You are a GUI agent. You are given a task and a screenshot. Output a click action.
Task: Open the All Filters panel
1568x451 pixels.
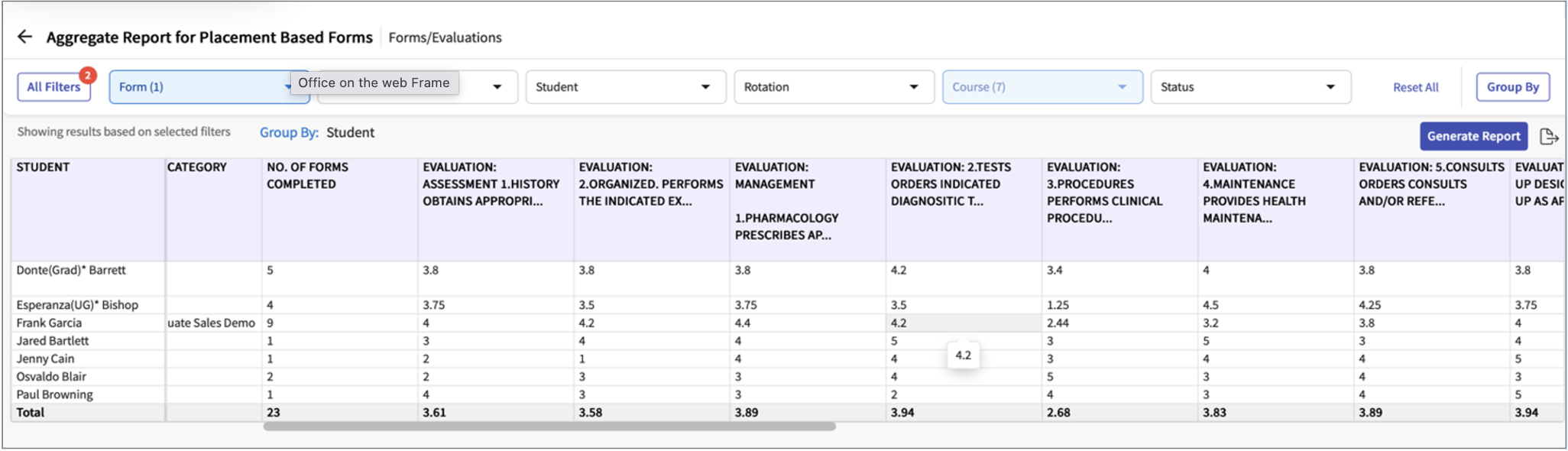point(53,87)
